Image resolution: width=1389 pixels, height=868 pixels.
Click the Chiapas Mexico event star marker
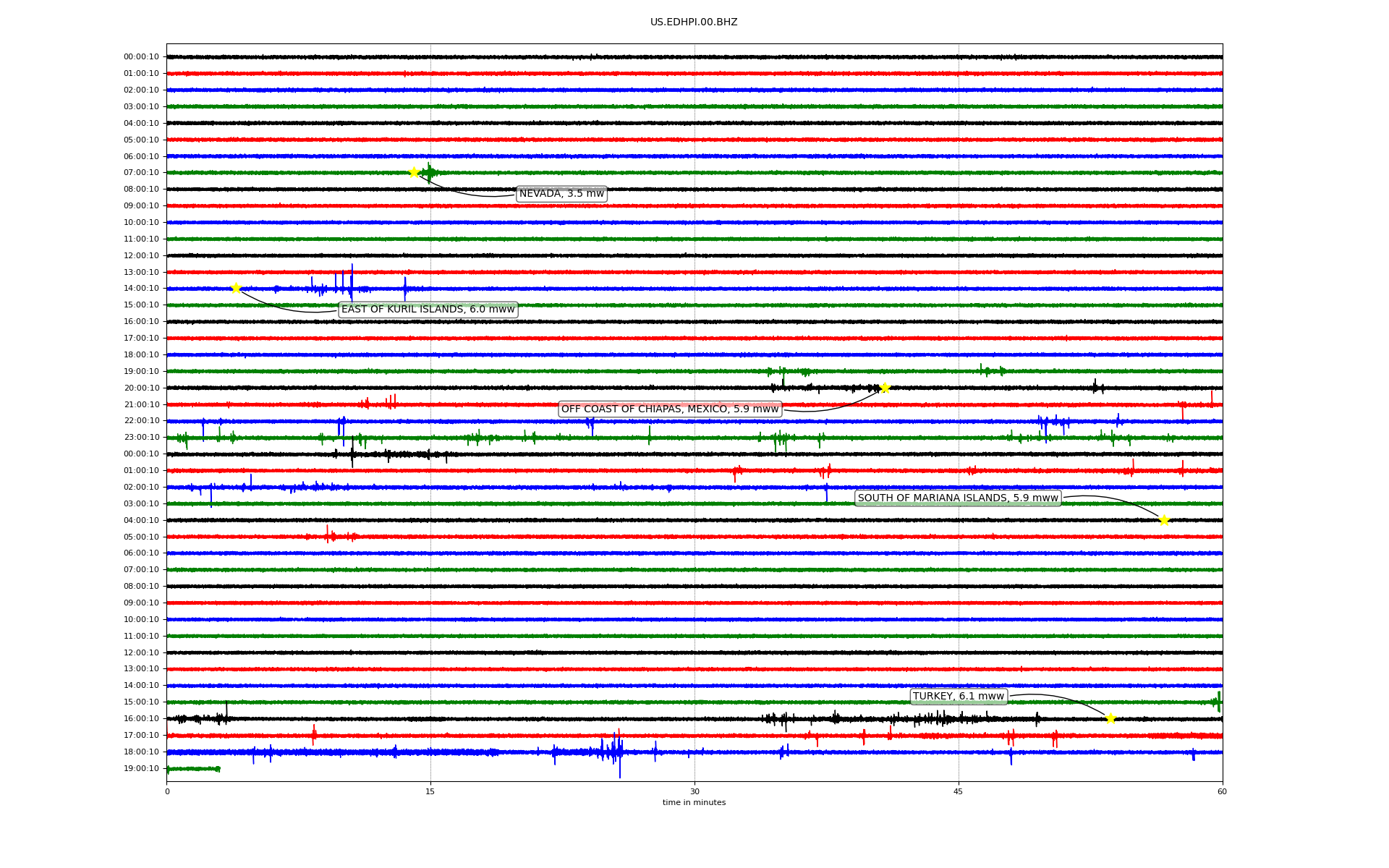[x=885, y=388]
